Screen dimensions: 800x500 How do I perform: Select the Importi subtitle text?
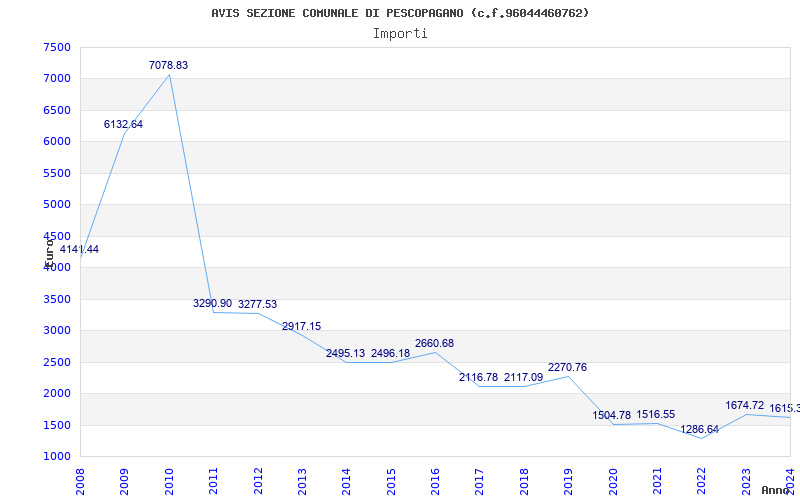coord(400,33)
